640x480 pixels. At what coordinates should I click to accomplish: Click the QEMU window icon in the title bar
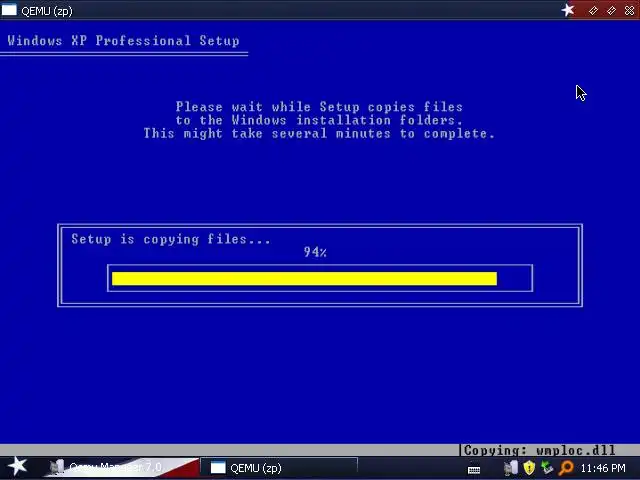pos(9,9)
